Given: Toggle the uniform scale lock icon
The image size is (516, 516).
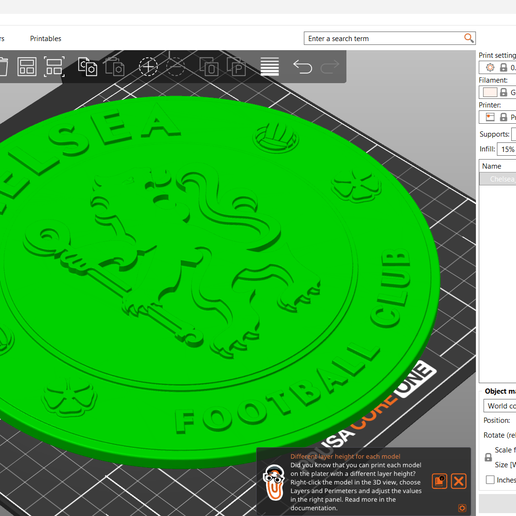Looking at the screenshot, I should [x=488, y=457].
